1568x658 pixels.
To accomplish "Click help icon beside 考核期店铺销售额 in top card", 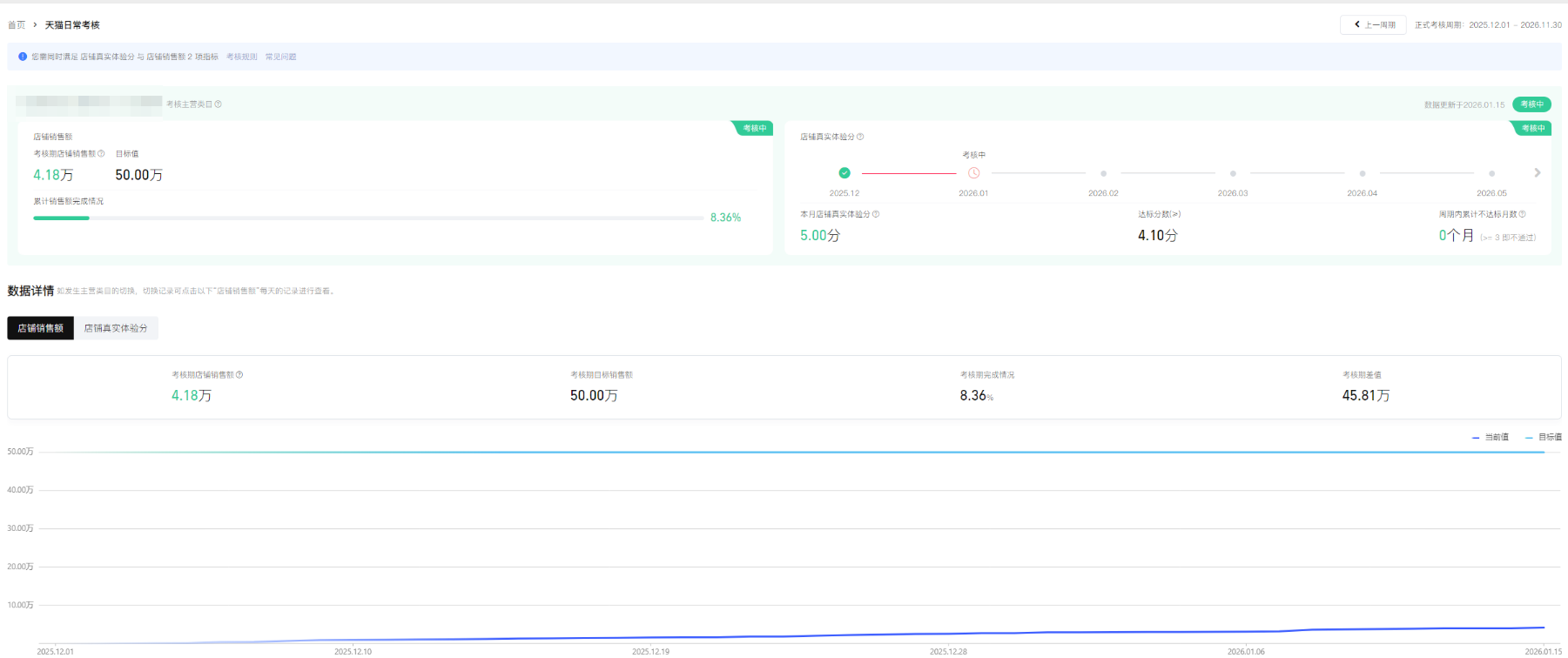I will click(x=101, y=154).
